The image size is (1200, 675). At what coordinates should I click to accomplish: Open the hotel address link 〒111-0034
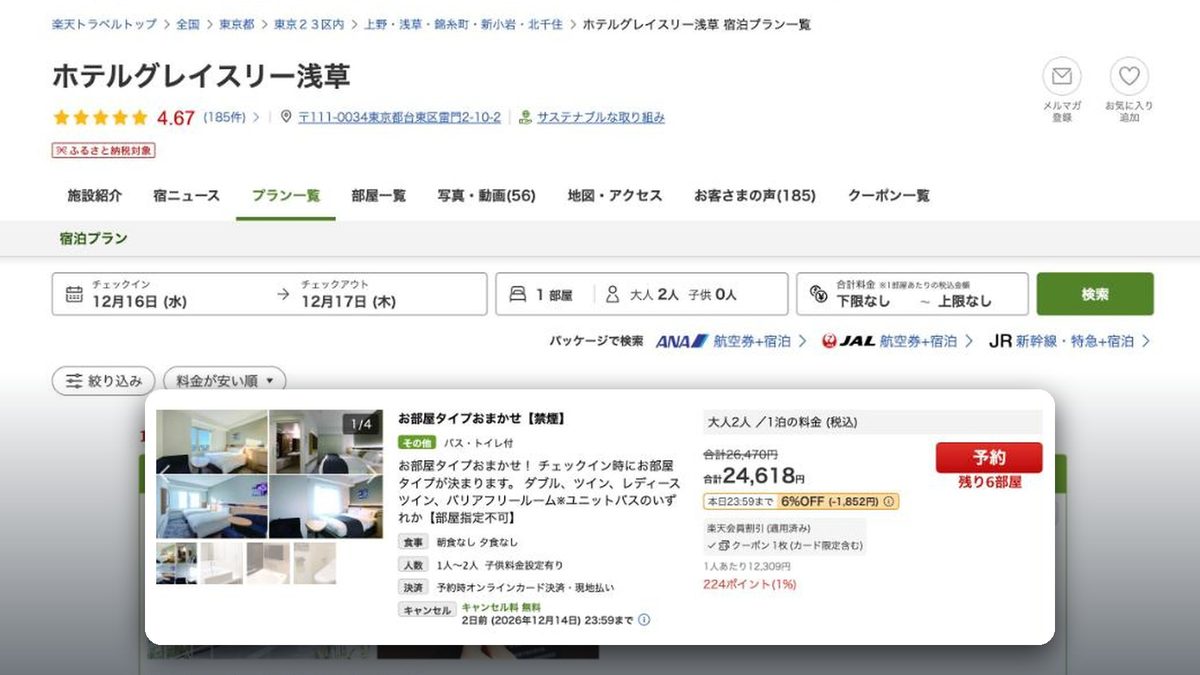click(x=399, y=117)
